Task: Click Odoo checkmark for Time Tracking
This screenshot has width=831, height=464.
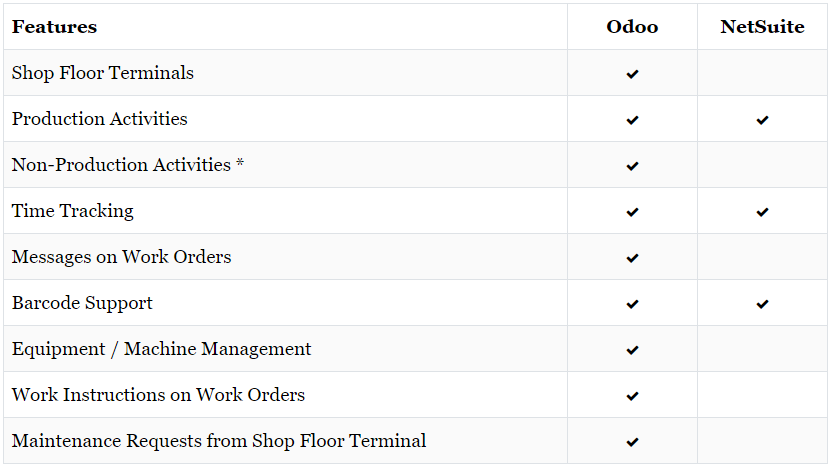Action: click(632, 212)
